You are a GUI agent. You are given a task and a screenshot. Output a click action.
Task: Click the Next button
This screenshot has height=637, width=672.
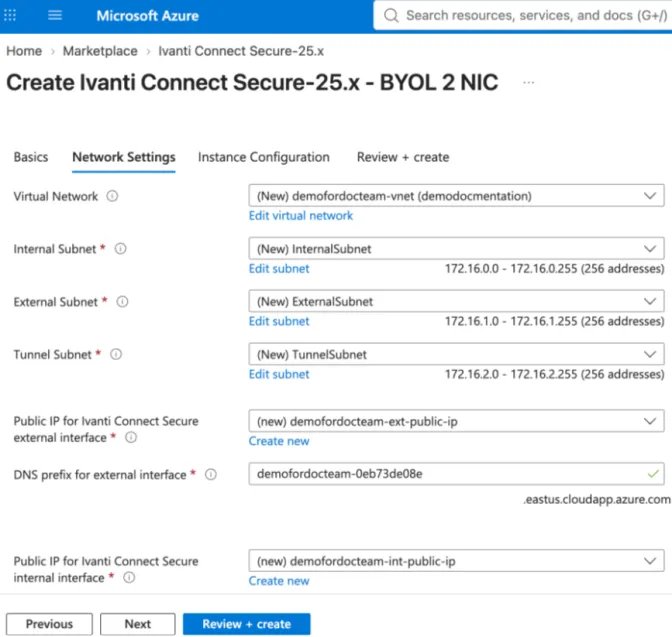tap(138, 624)
